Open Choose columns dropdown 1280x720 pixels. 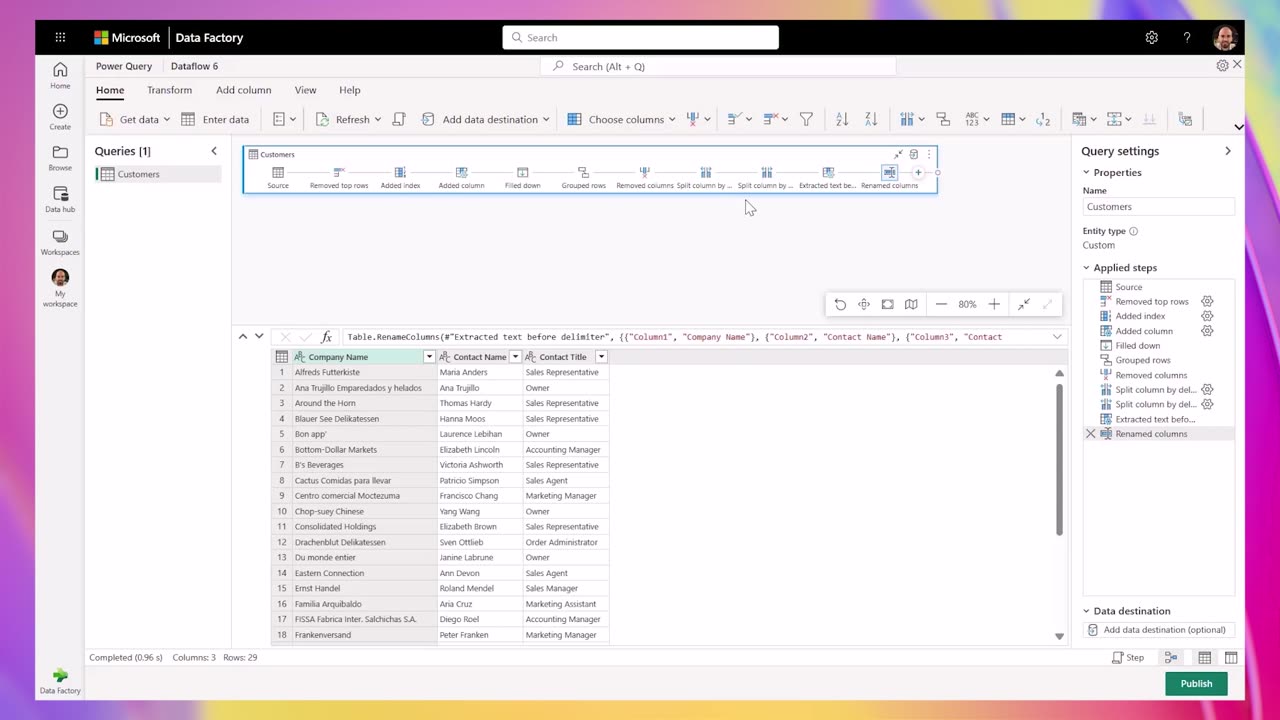(x=672, y=119)
